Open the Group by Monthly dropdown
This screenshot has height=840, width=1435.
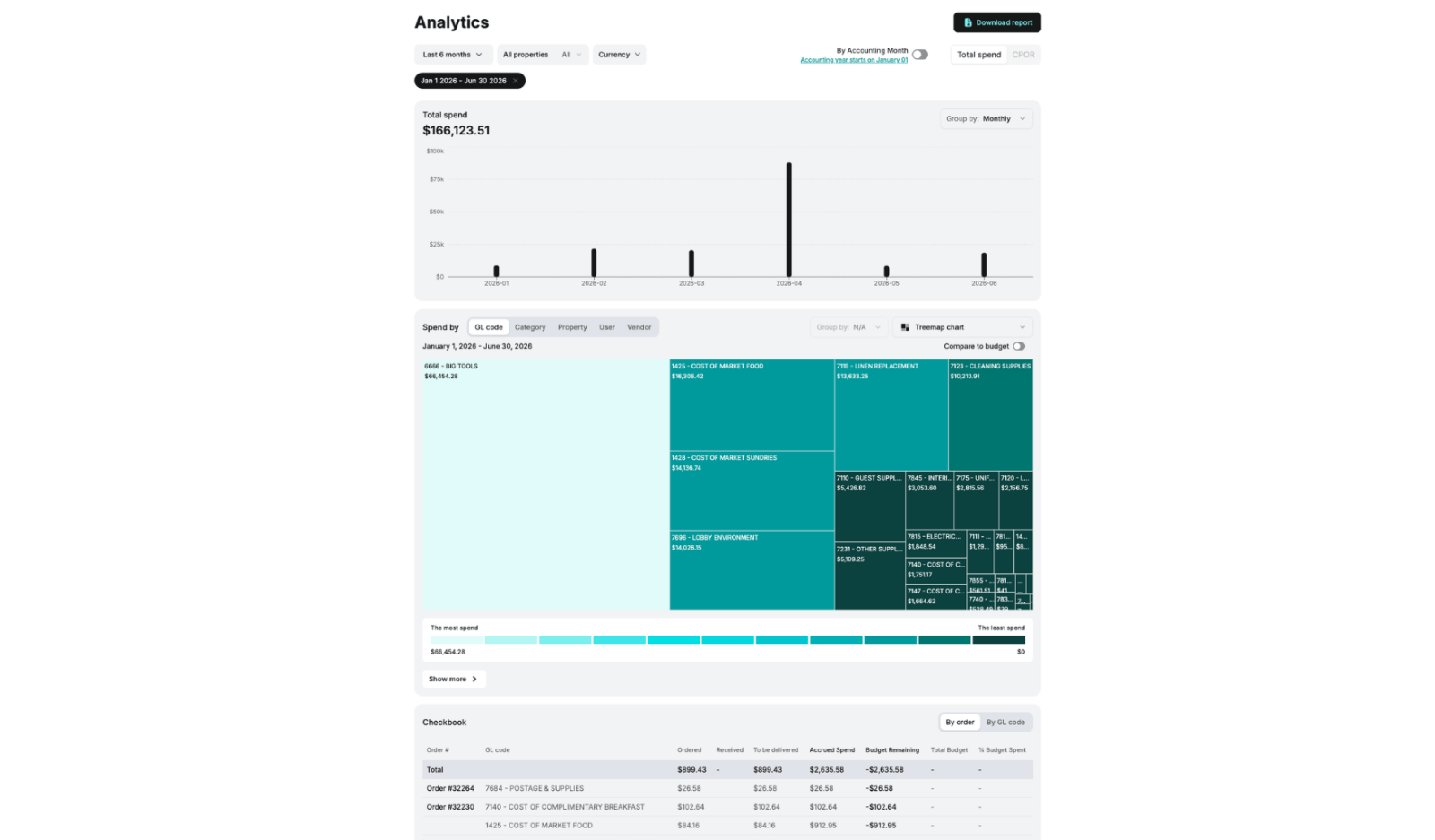[x=986, y=118]
